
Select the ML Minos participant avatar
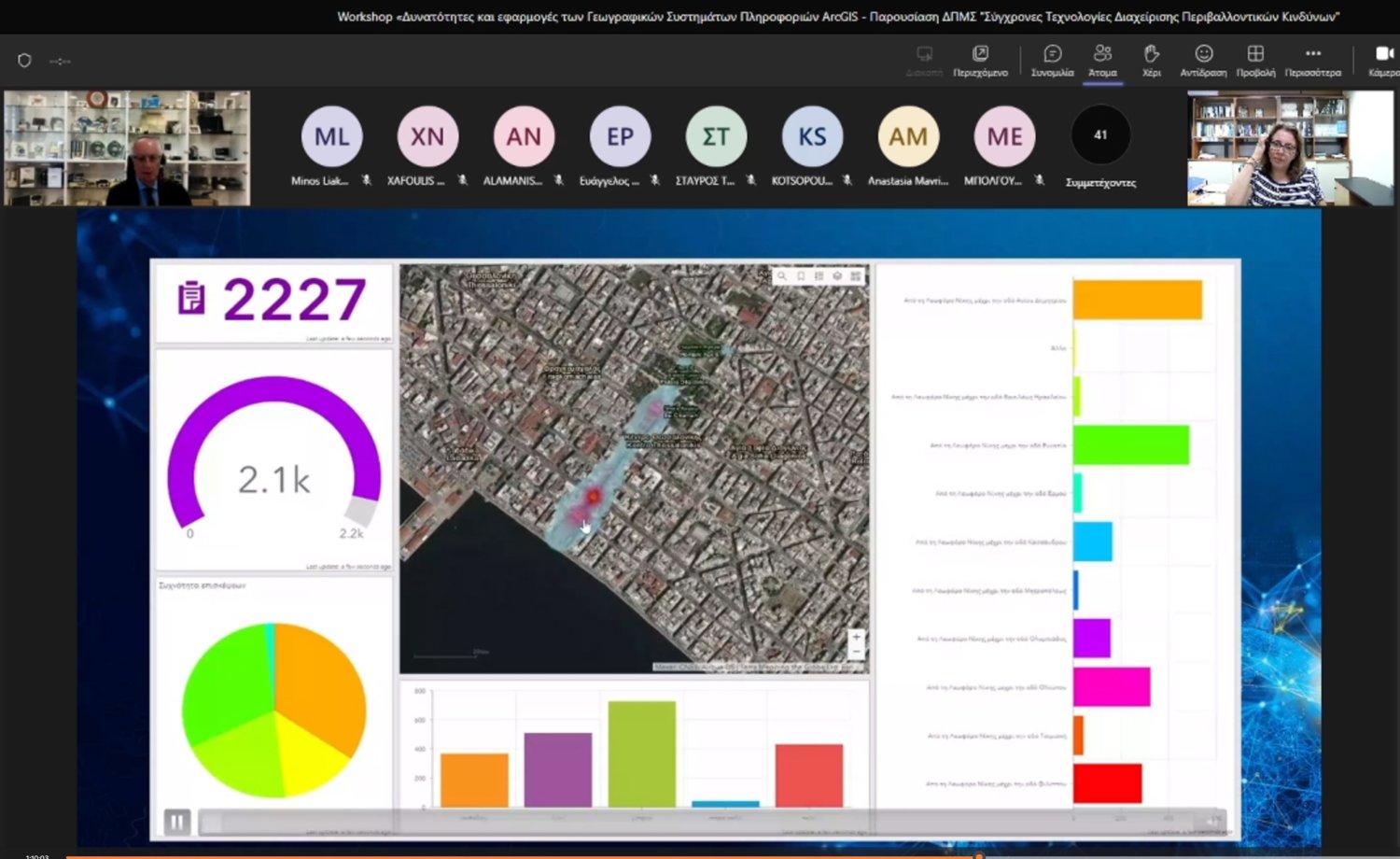pyautogui.click(x=331, y=137)
